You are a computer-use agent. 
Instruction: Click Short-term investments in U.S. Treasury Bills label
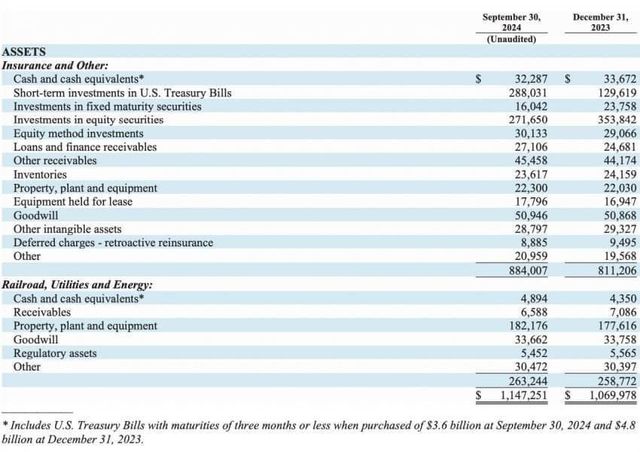click(x=123, y=92)
